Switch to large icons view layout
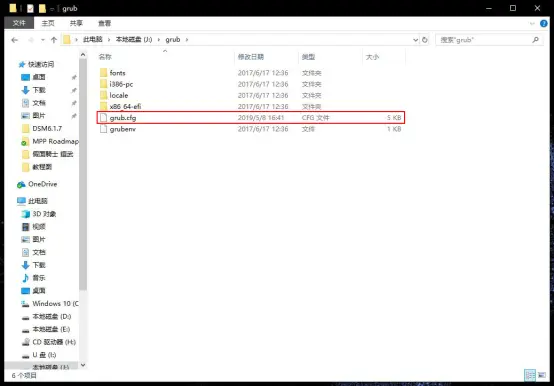This screenshot has height=386, width=554. pyautogui.click(x=542, y=375)
